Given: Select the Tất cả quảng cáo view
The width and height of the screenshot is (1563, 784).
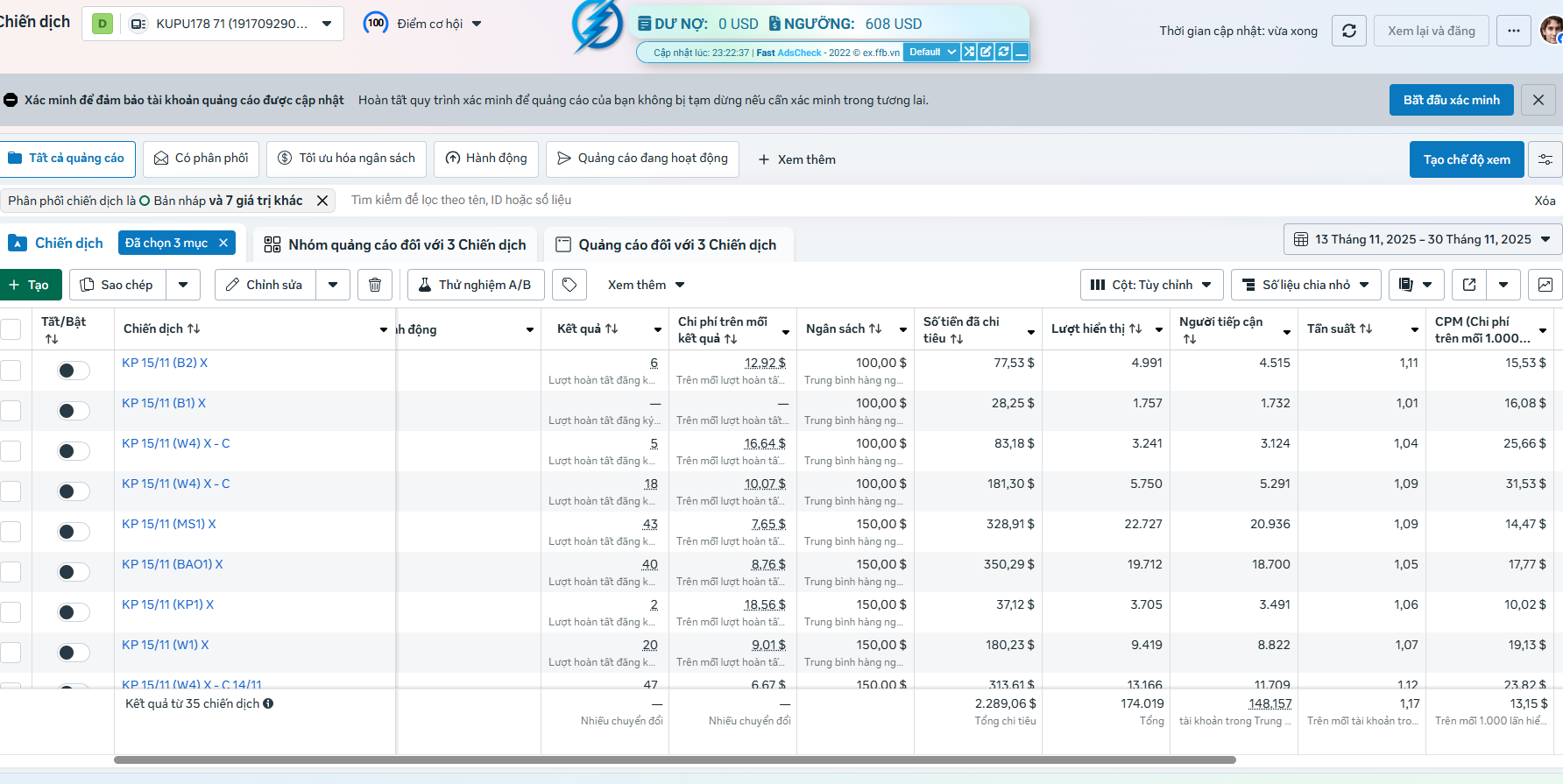Looking at the screenshot, I should (x=67, y=159).
